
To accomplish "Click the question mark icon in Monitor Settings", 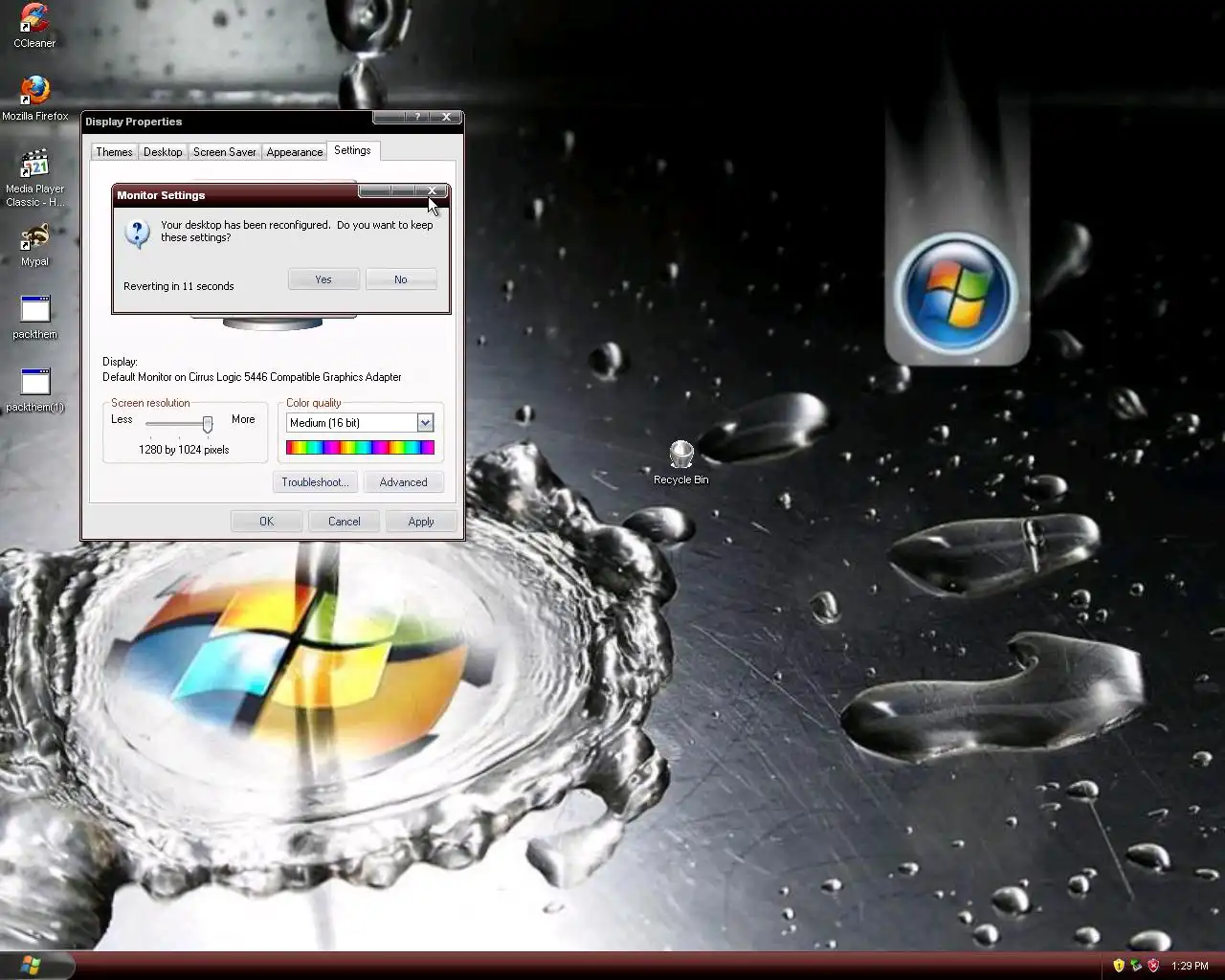I will (138, 233).
